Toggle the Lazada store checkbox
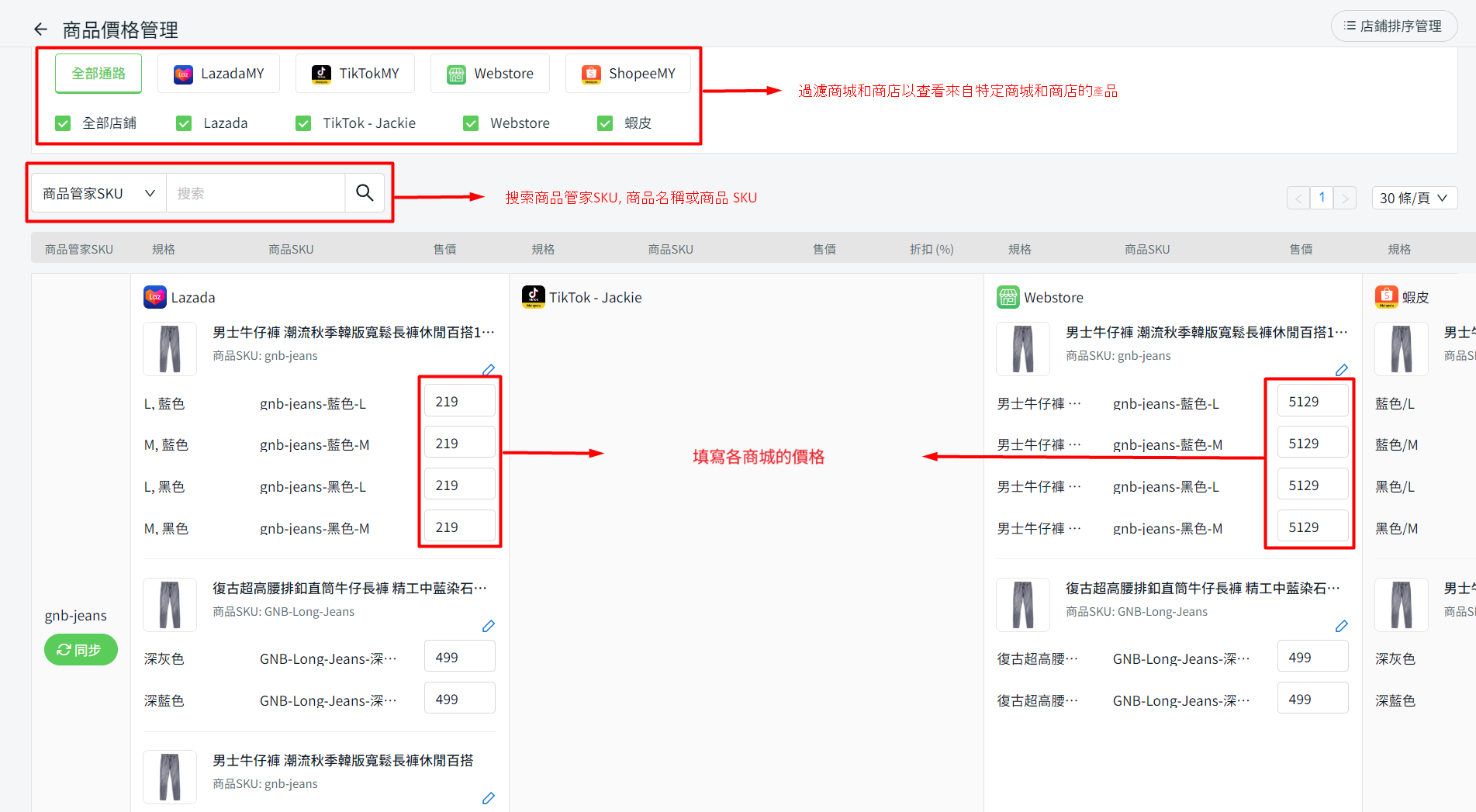This screenshot has height=812, width=1476. click(184, 123)
